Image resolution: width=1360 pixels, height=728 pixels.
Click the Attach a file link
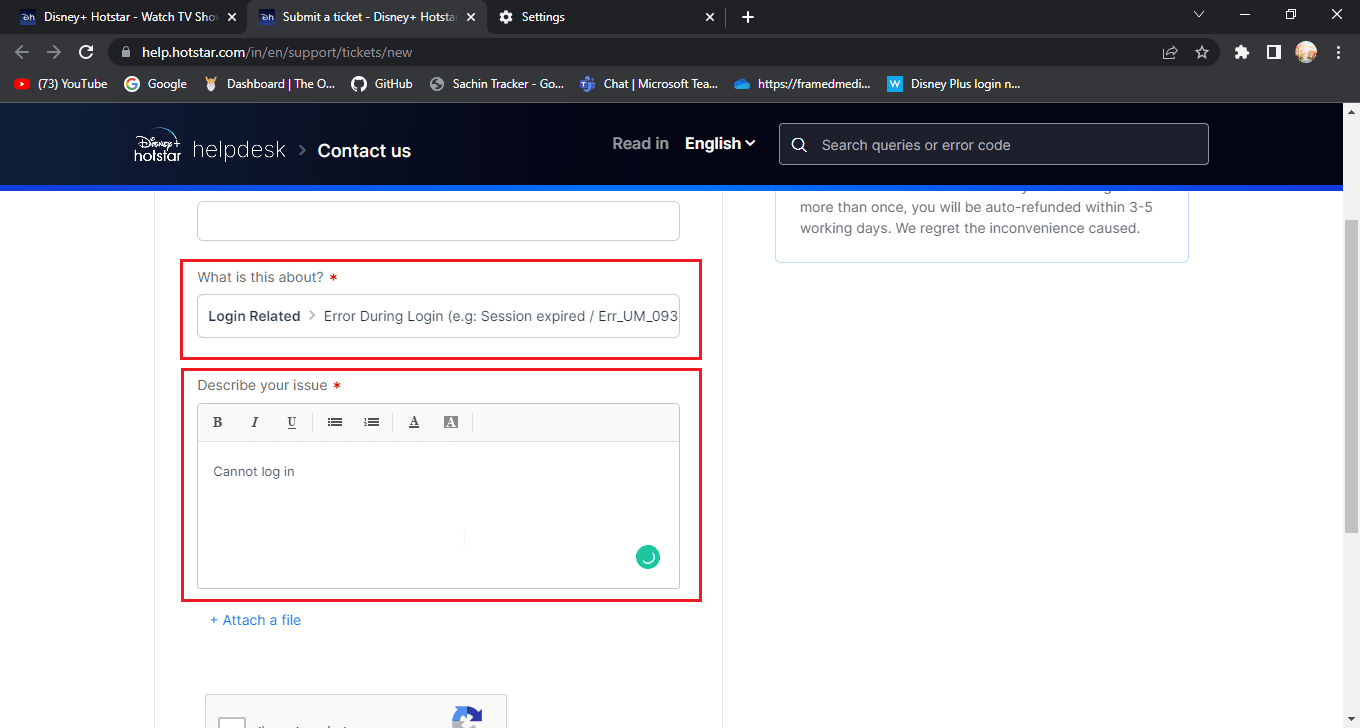[255, 620]
